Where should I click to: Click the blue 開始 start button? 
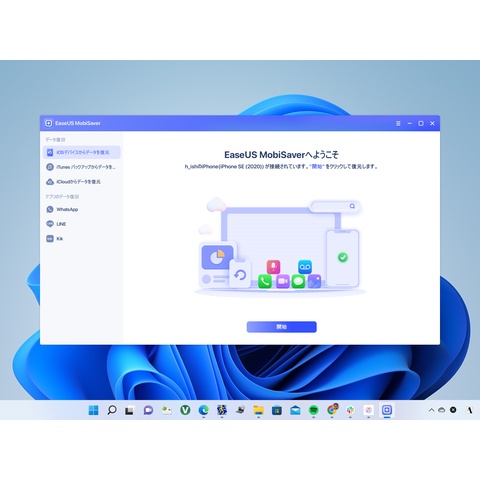[x=281, y=327]
